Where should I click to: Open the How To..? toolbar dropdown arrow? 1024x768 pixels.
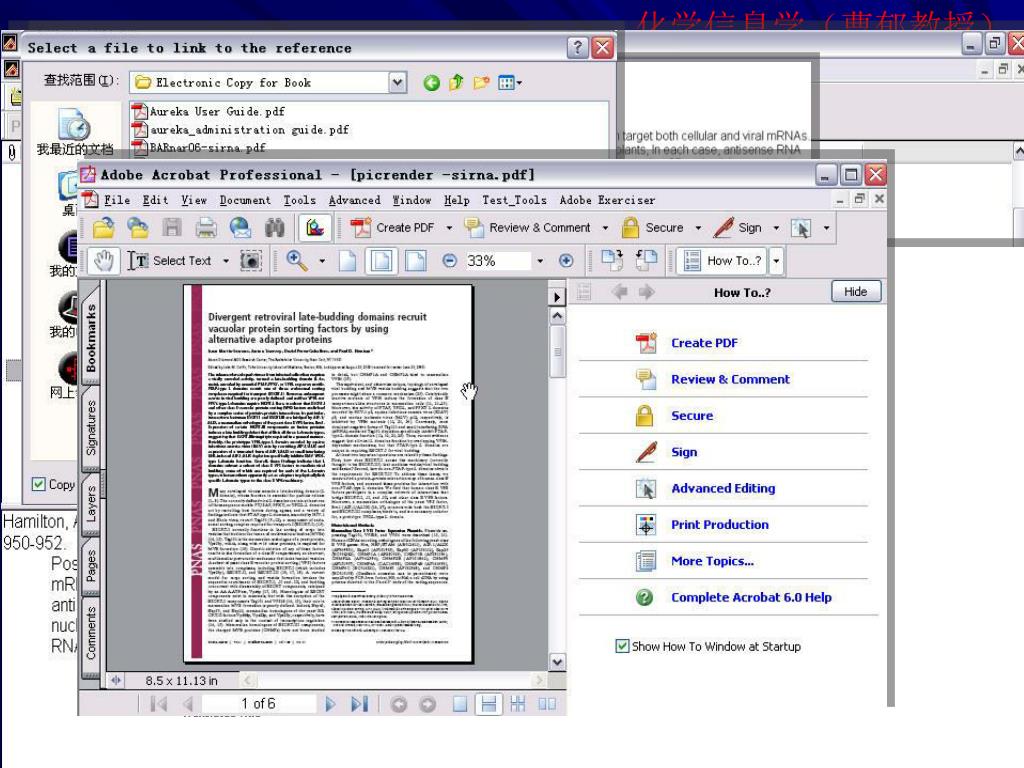(776, 261)
